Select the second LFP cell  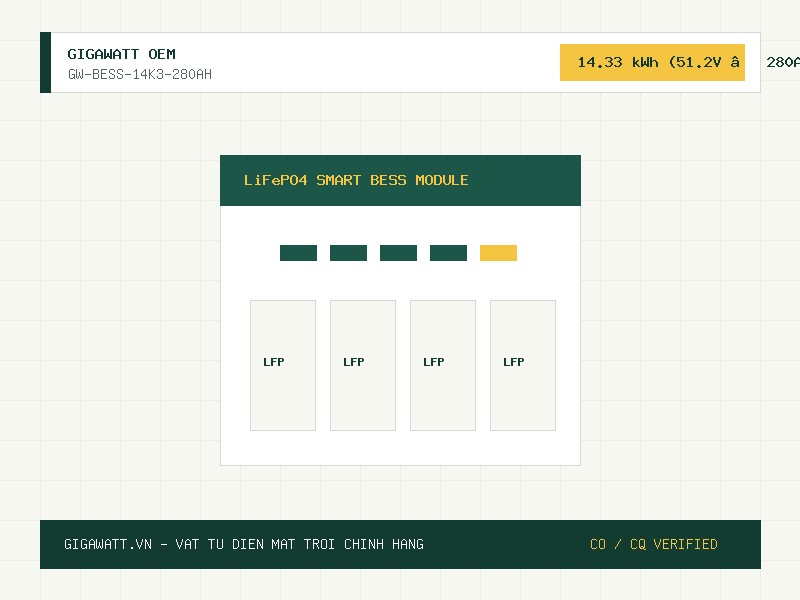[x=363, y=365]
